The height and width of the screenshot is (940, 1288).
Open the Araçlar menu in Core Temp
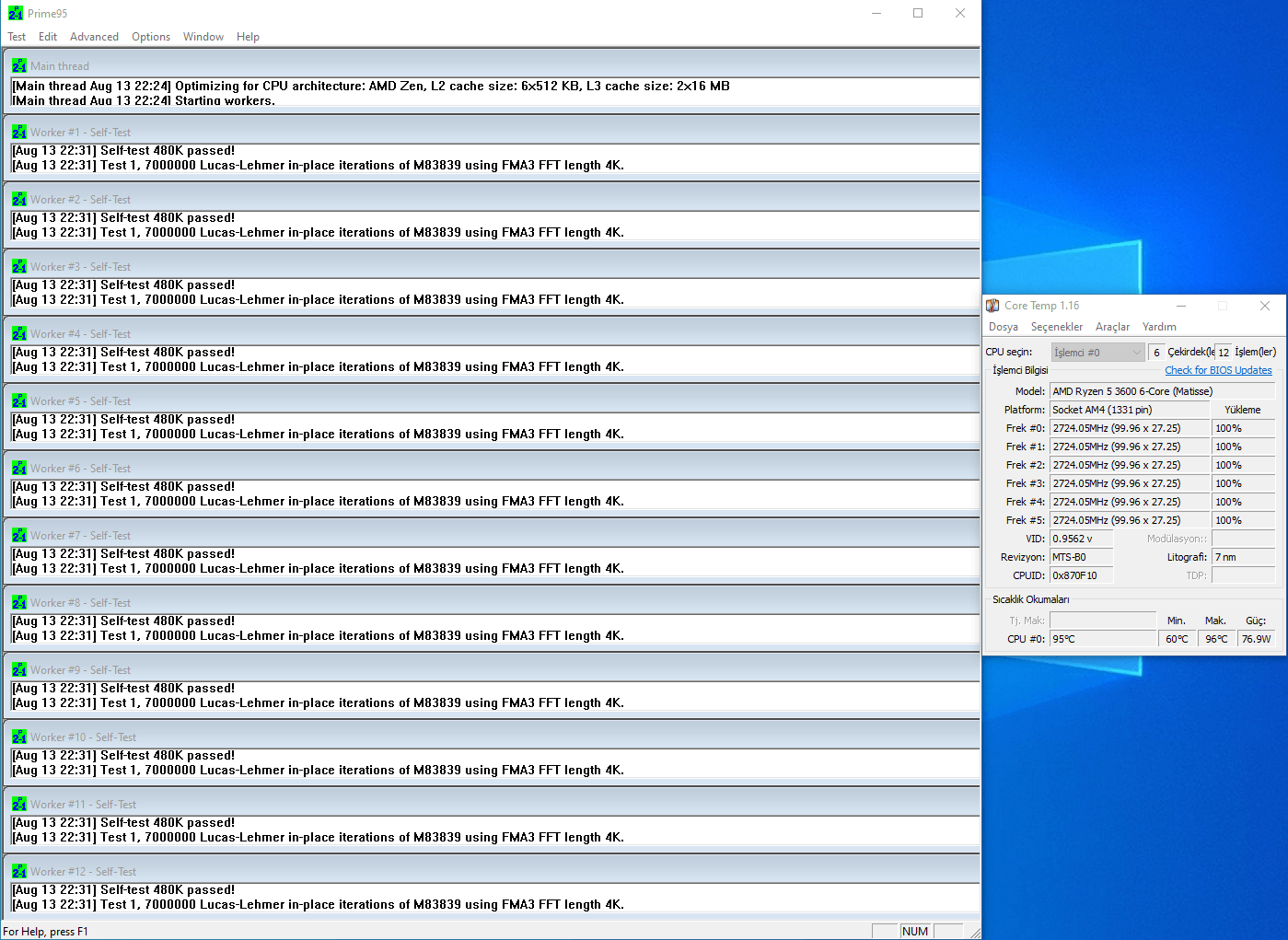click(1112, 327)
